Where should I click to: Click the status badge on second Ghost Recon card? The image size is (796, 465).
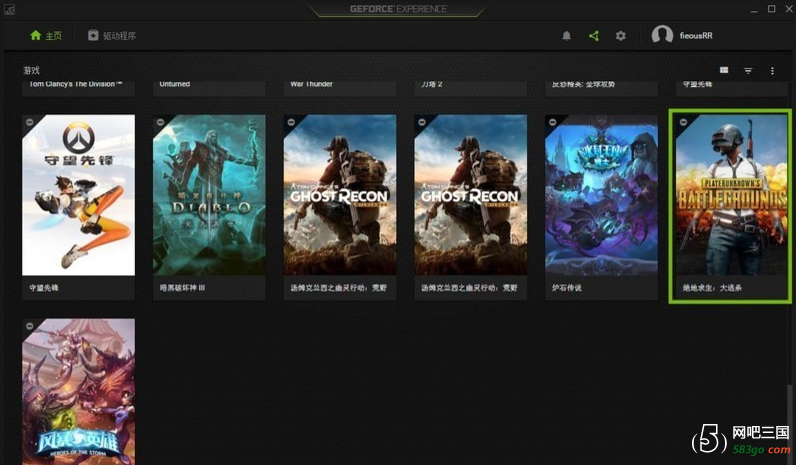(422, 122)
